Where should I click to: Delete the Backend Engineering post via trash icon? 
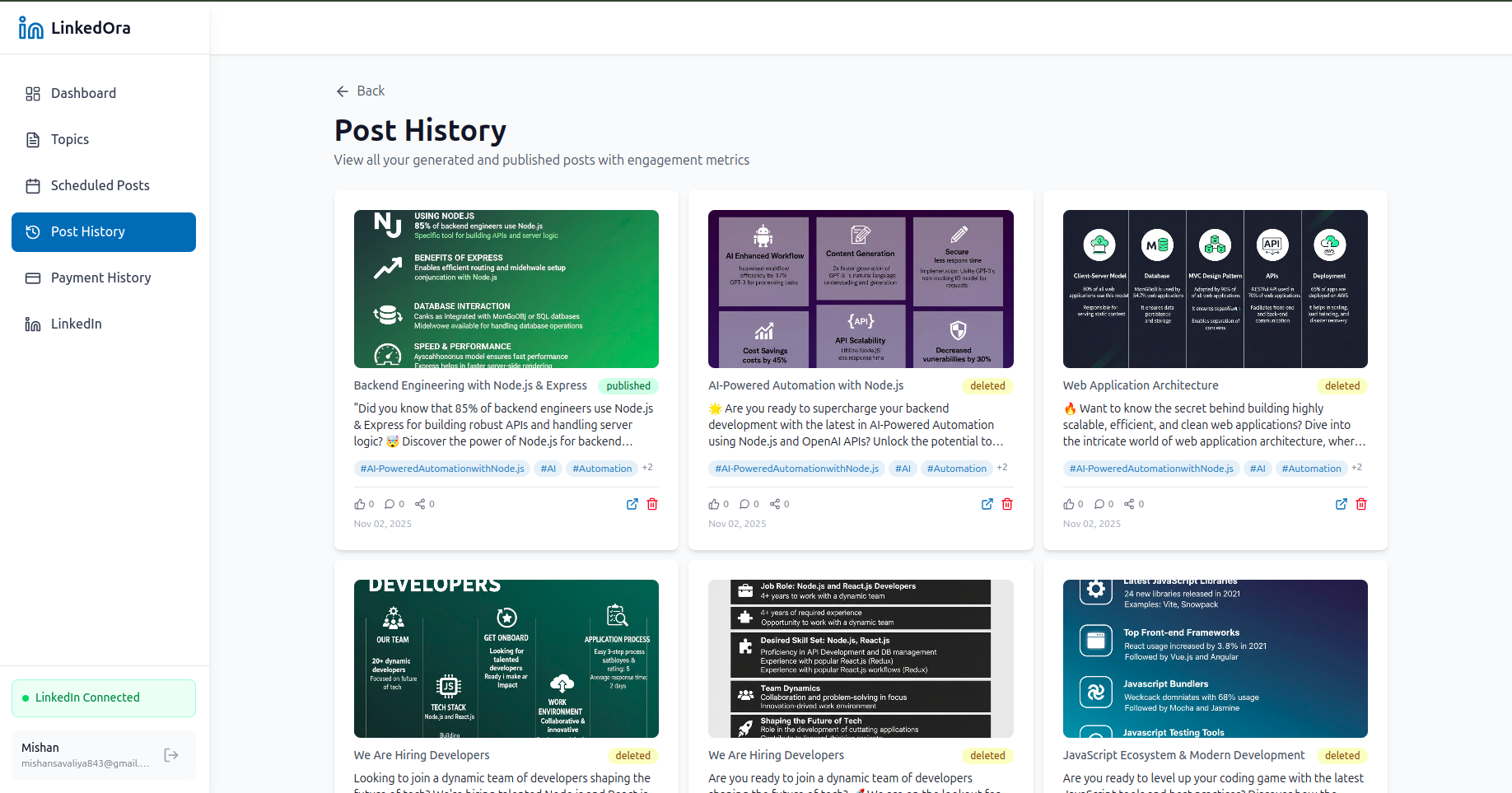(x=651, y=504)
